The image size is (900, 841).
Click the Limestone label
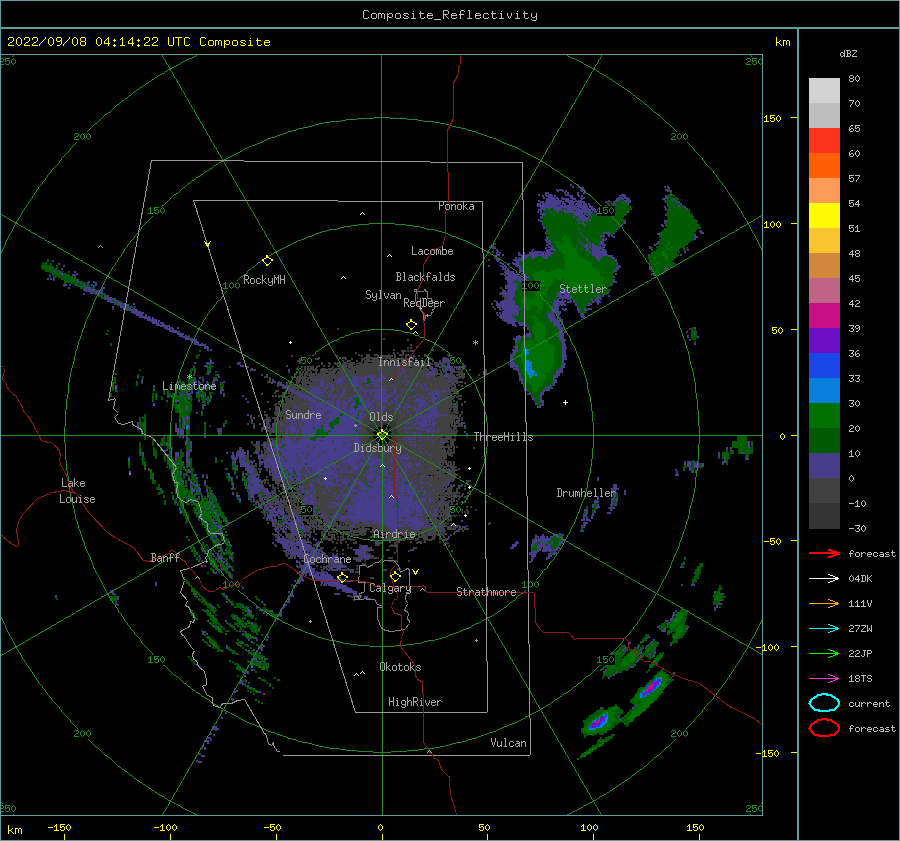click(x=189, y=386)
